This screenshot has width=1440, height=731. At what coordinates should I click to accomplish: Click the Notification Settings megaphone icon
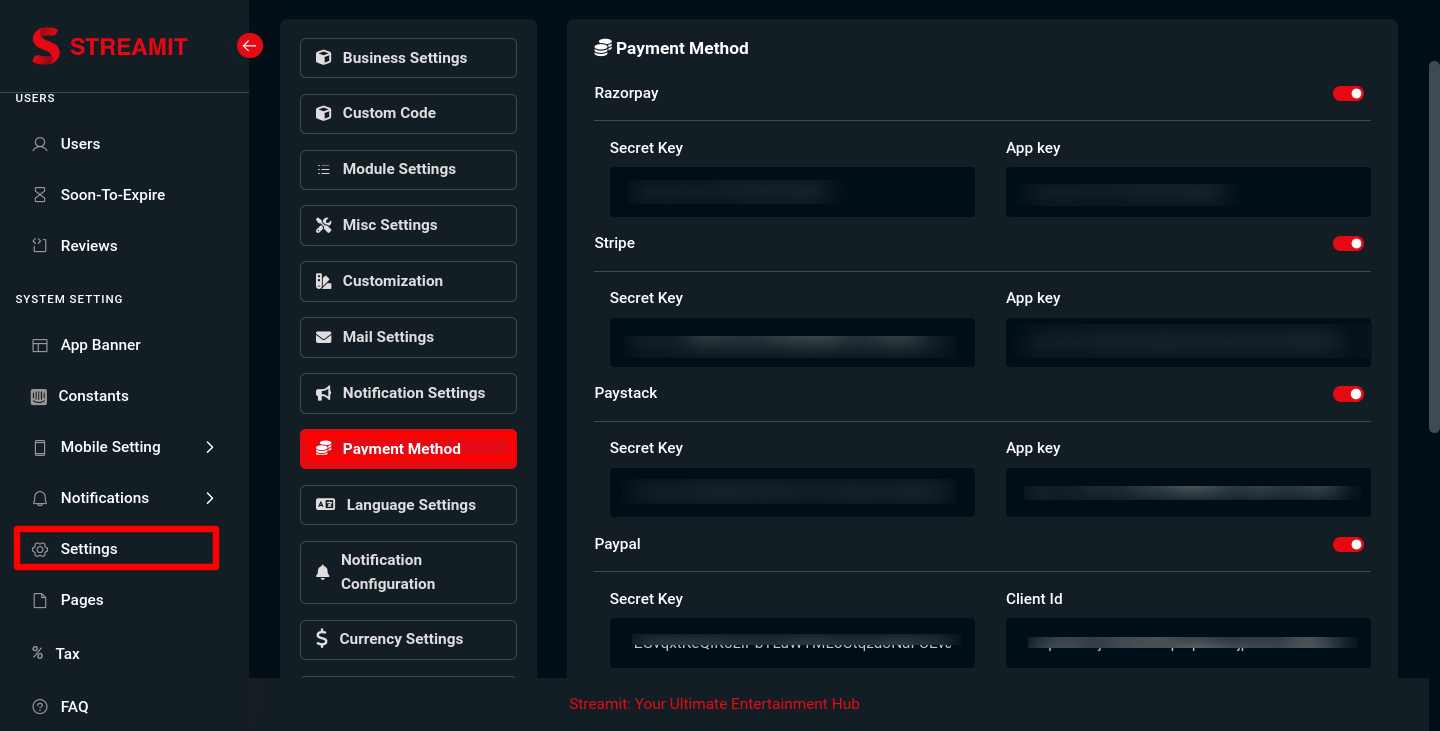pyautogui.click(x=323, y=393)
